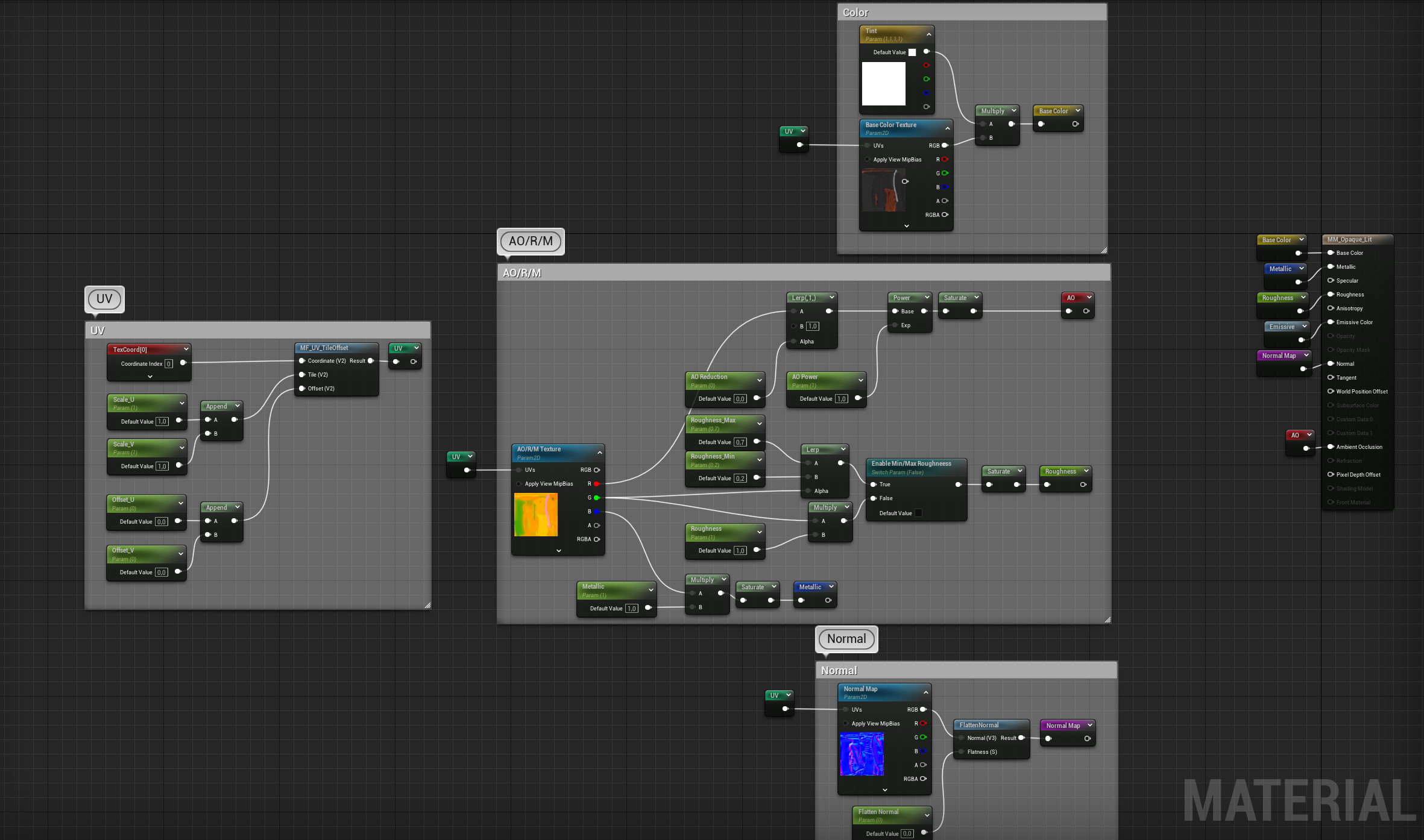Viewport: 1424px width, 840px height.
Task: Click the Flatness (S) input pin on FlattenNormal
Action: tap(961, 752)
